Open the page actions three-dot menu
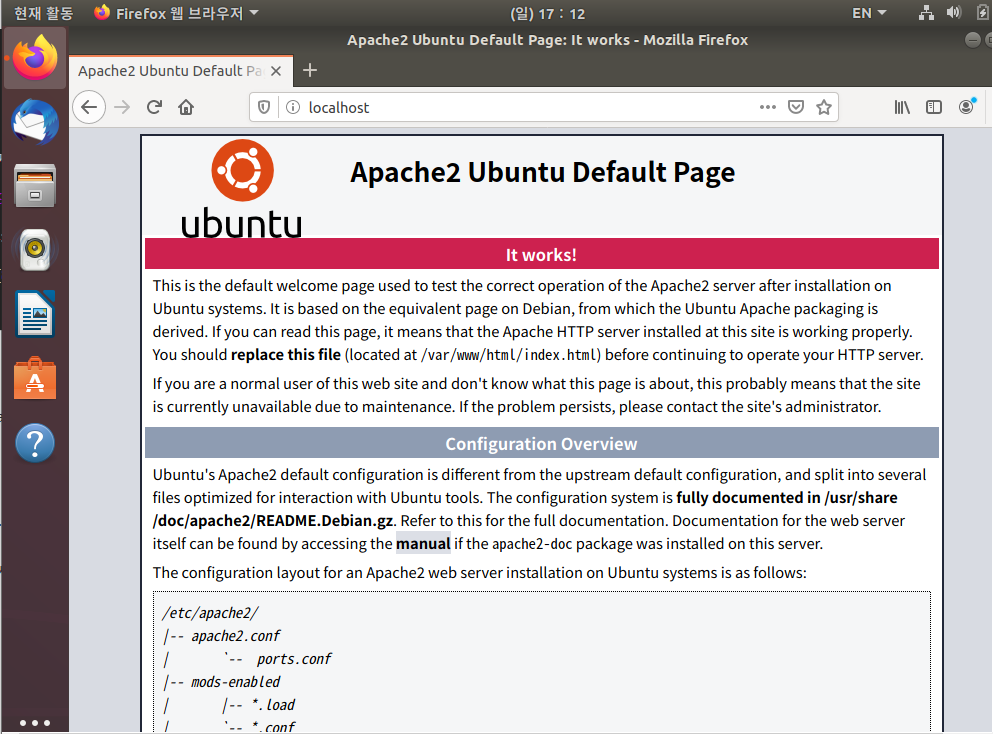 point(768,107)
